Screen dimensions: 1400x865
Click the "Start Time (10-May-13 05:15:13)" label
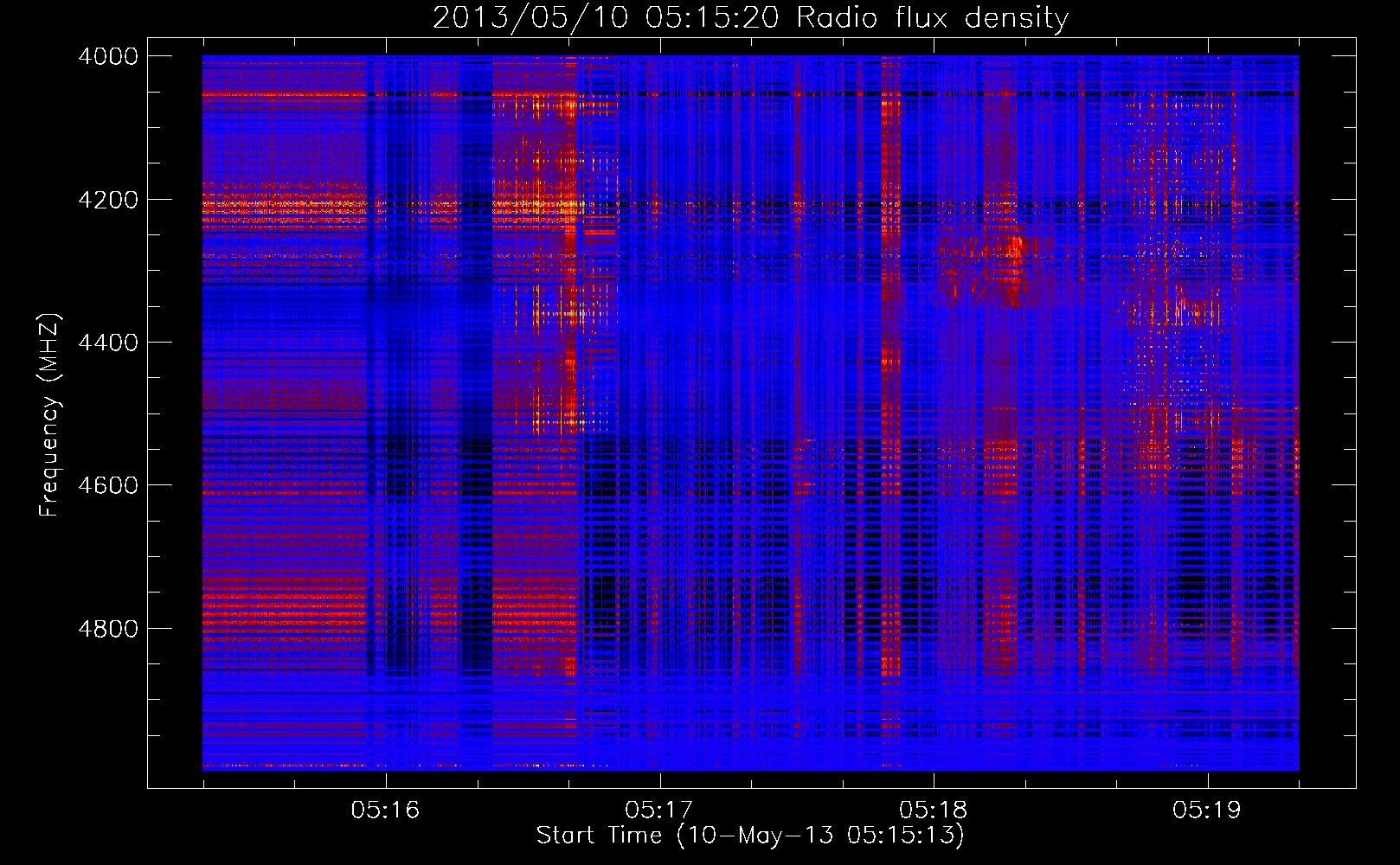[x=750, y=836]
